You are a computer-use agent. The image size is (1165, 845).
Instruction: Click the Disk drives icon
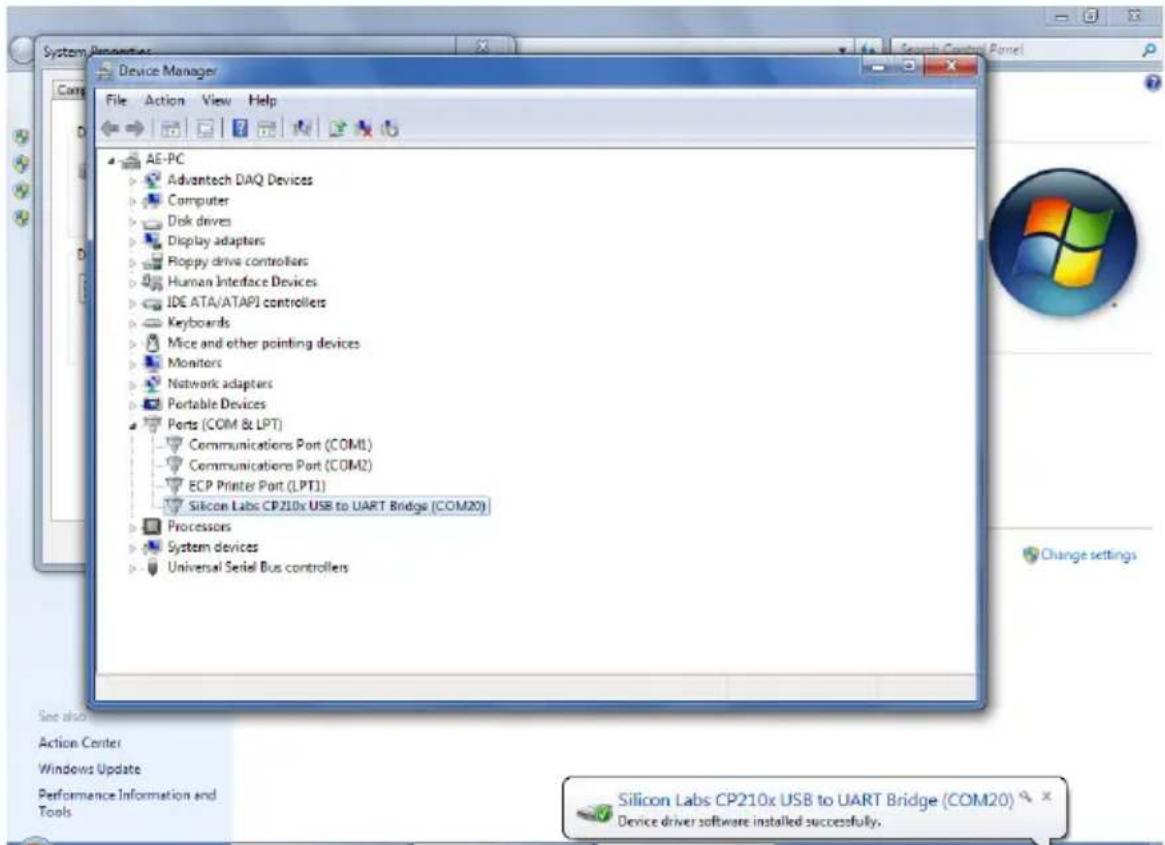152,221
